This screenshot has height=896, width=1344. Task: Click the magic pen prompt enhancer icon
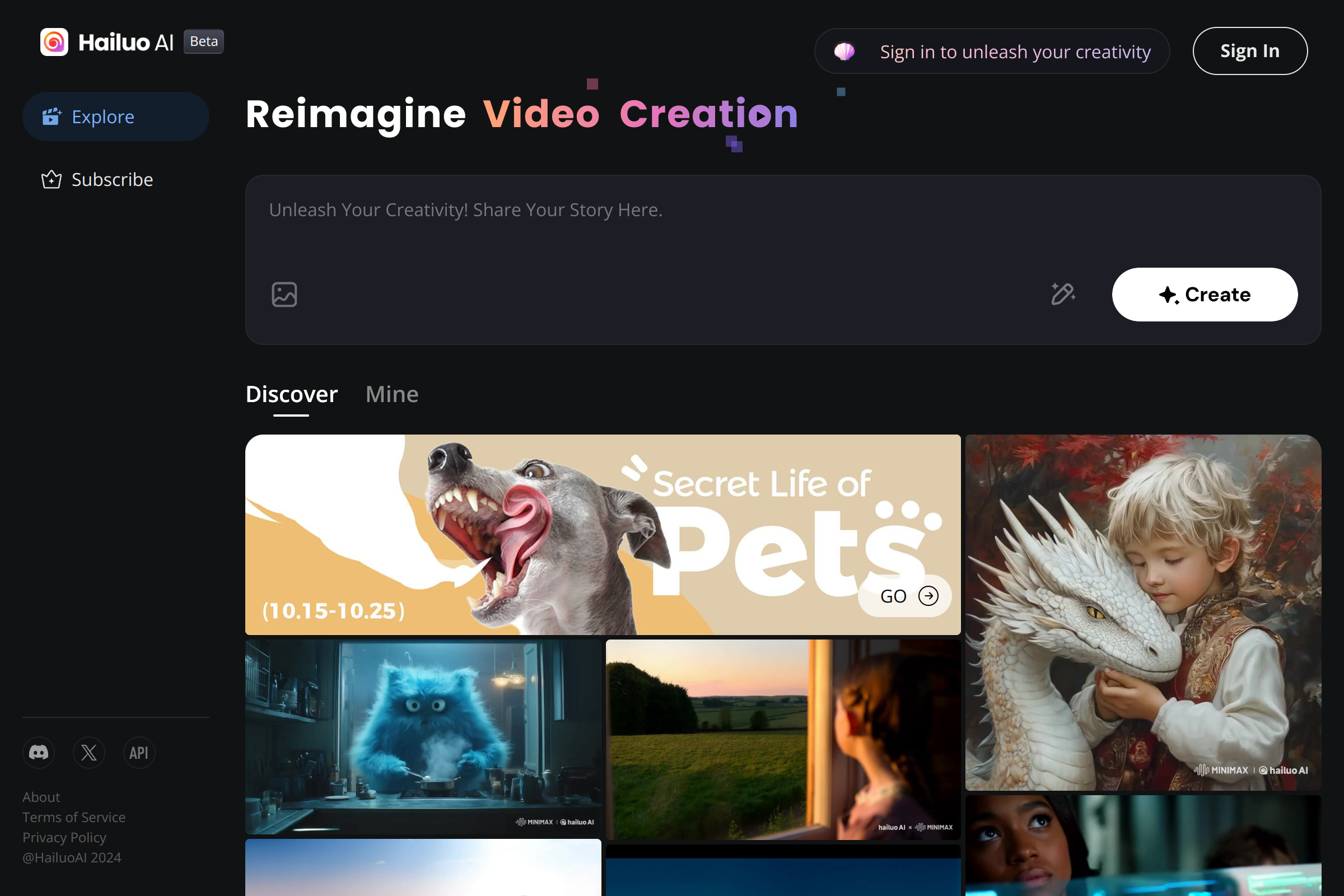point(1063,295)
